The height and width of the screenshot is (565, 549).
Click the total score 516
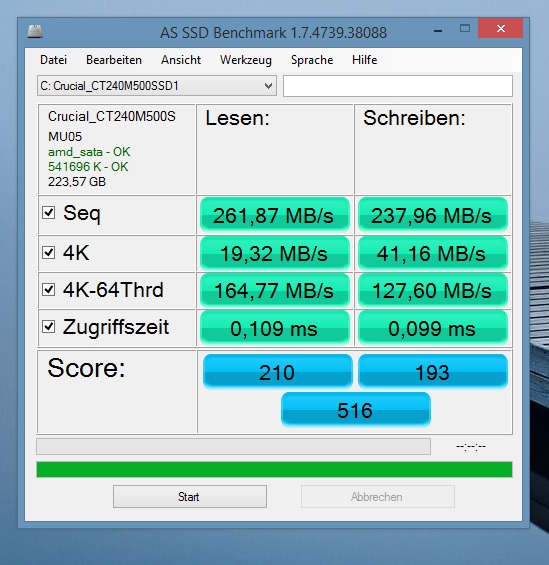(356, 410)
